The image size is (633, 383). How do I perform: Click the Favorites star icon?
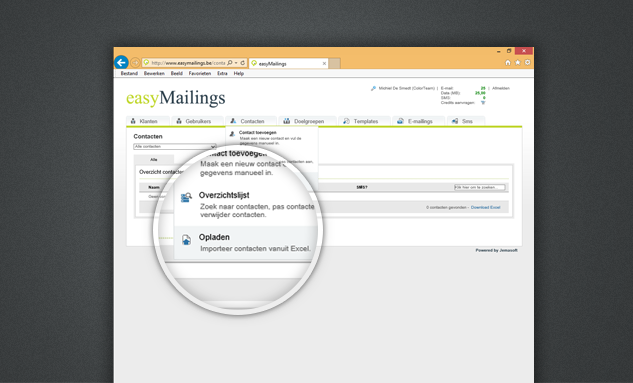(518, 63)
